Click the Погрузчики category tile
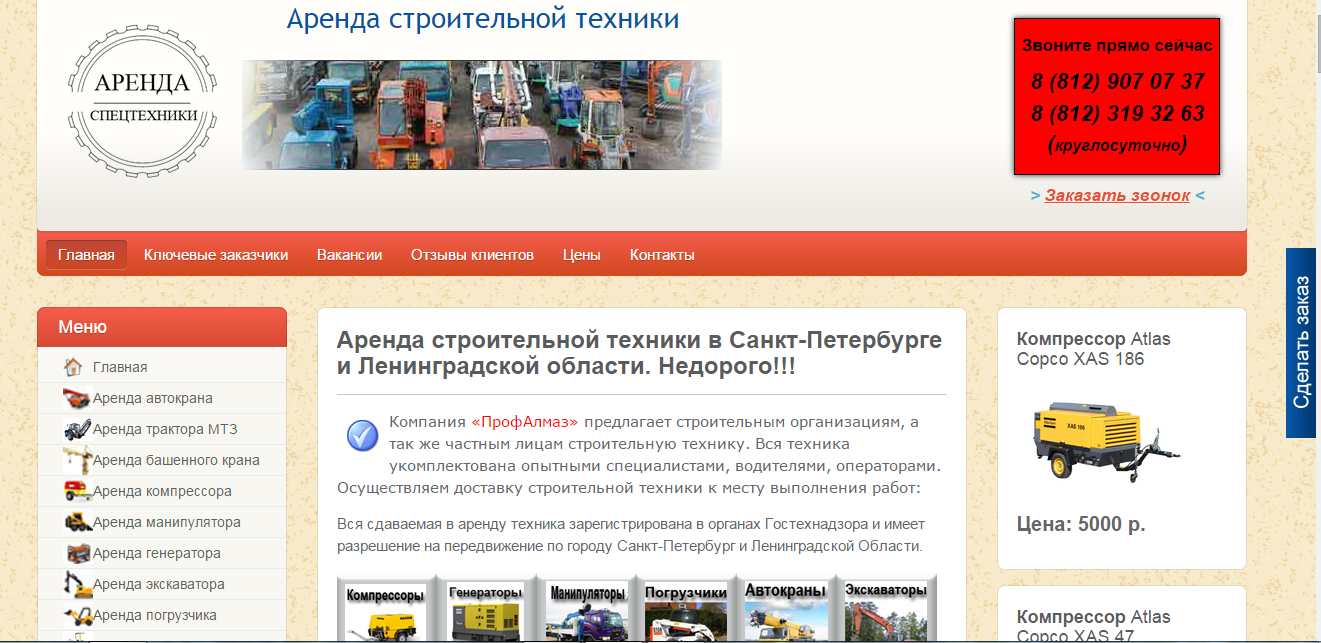The width and height of the screenshot is (1321, 643). click(686, 609)
